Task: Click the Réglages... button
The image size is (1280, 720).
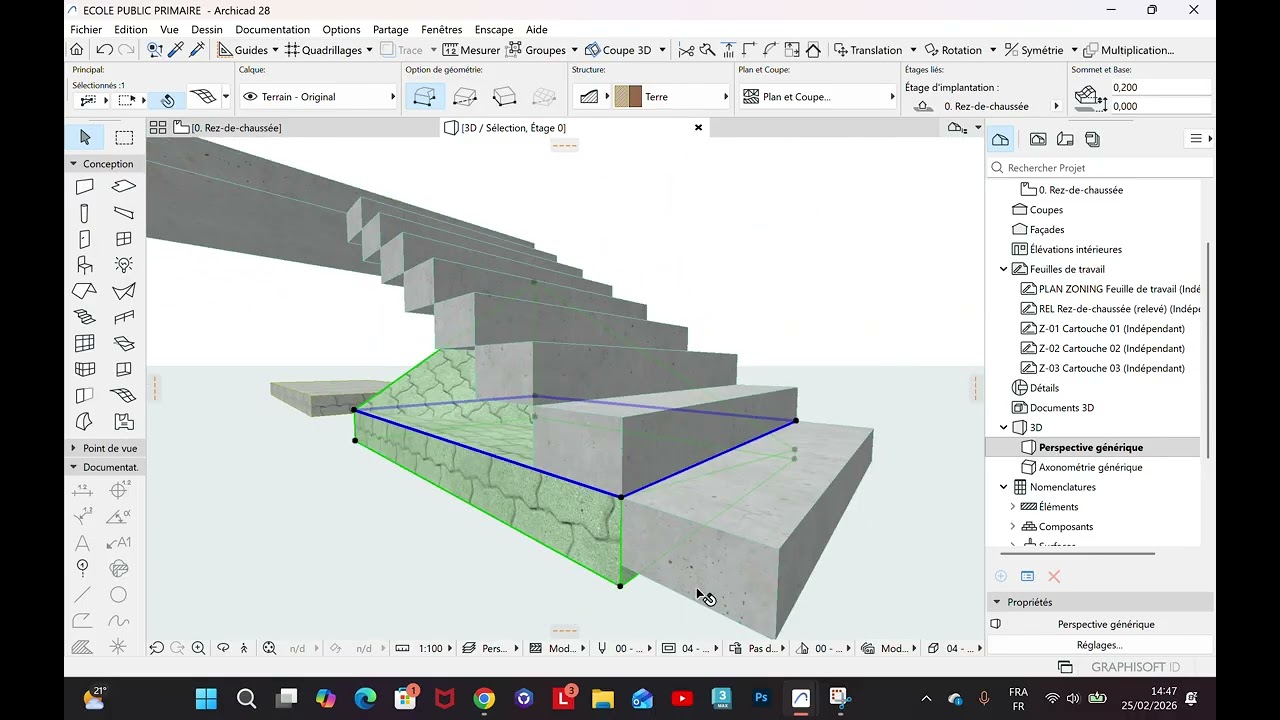Action: pyautogui.click(x=1100, y=645)
